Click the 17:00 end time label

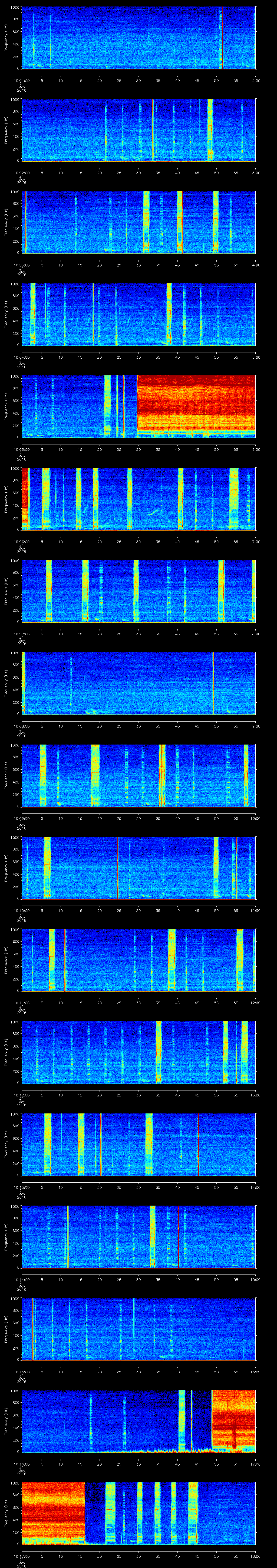pos(255,1463)
